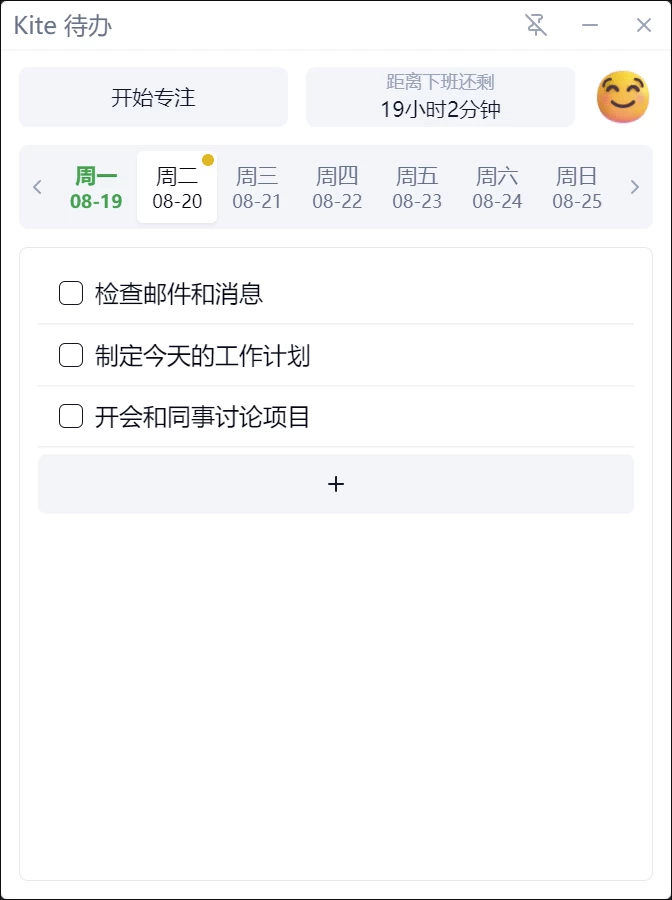Select the currently active 周二 08-20 tab
The image size is (672, 900).
pyautogui.click(x=176, y=187)
